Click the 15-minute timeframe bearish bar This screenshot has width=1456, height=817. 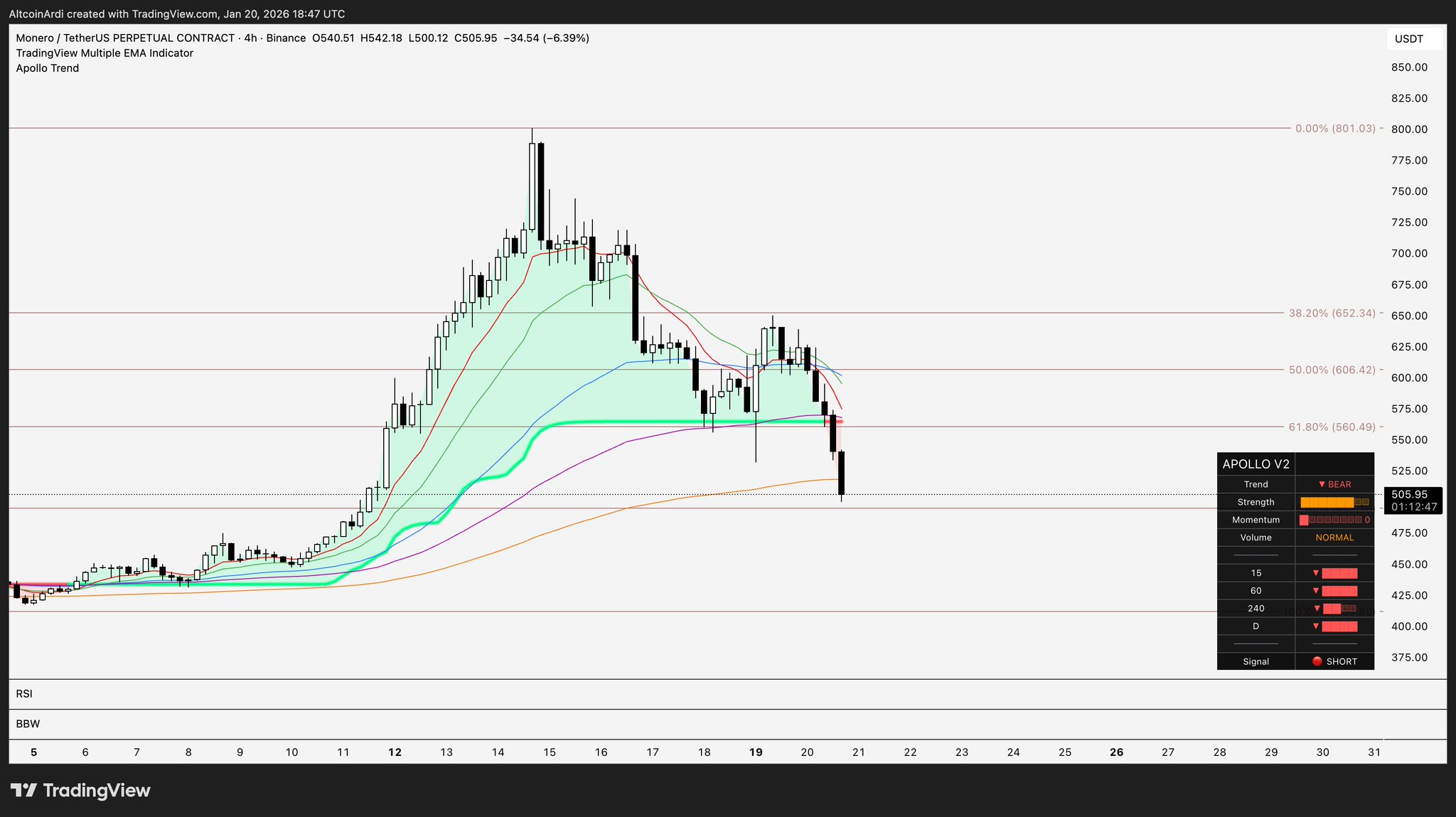click(x=1339, y=573)
